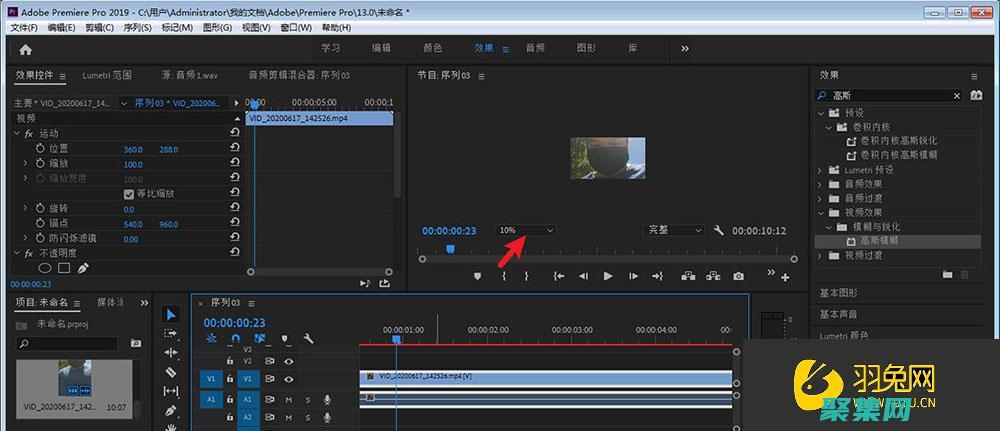Uncheck the 等比缩放 uniform scale checkbox
Image resolution: width=1000 pixels, height=431 pixels.
[x=129, y=193]
